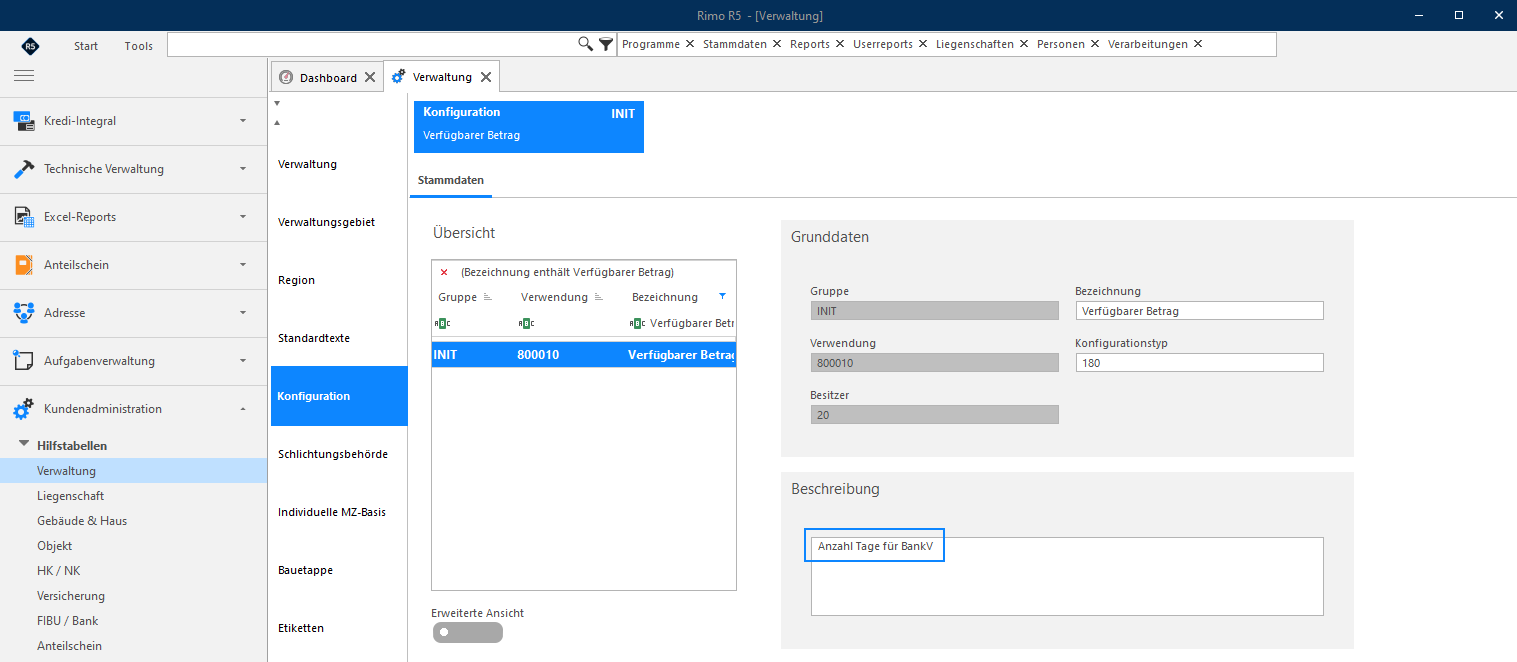This screenshot has height=662, width=1517.
Task: Close the Verwaltung tab
Action: (x=485, y=77)
